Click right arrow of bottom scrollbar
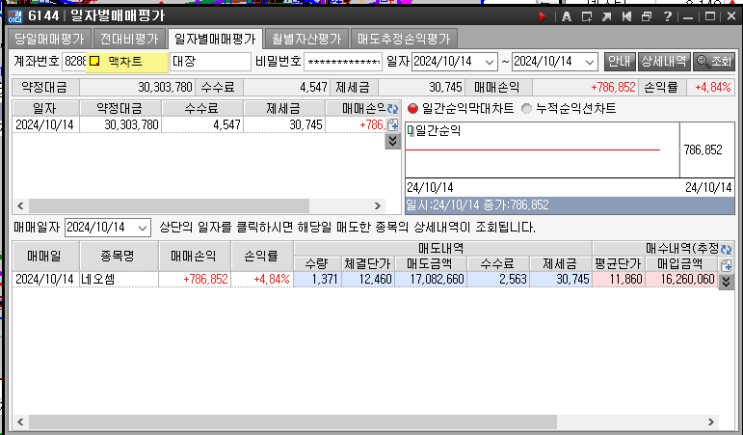 click(711, 422)
